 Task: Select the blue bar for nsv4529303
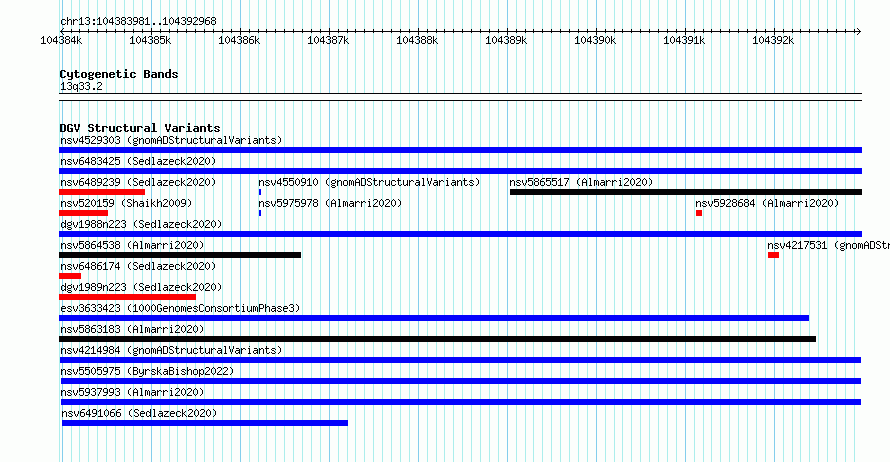460,150
